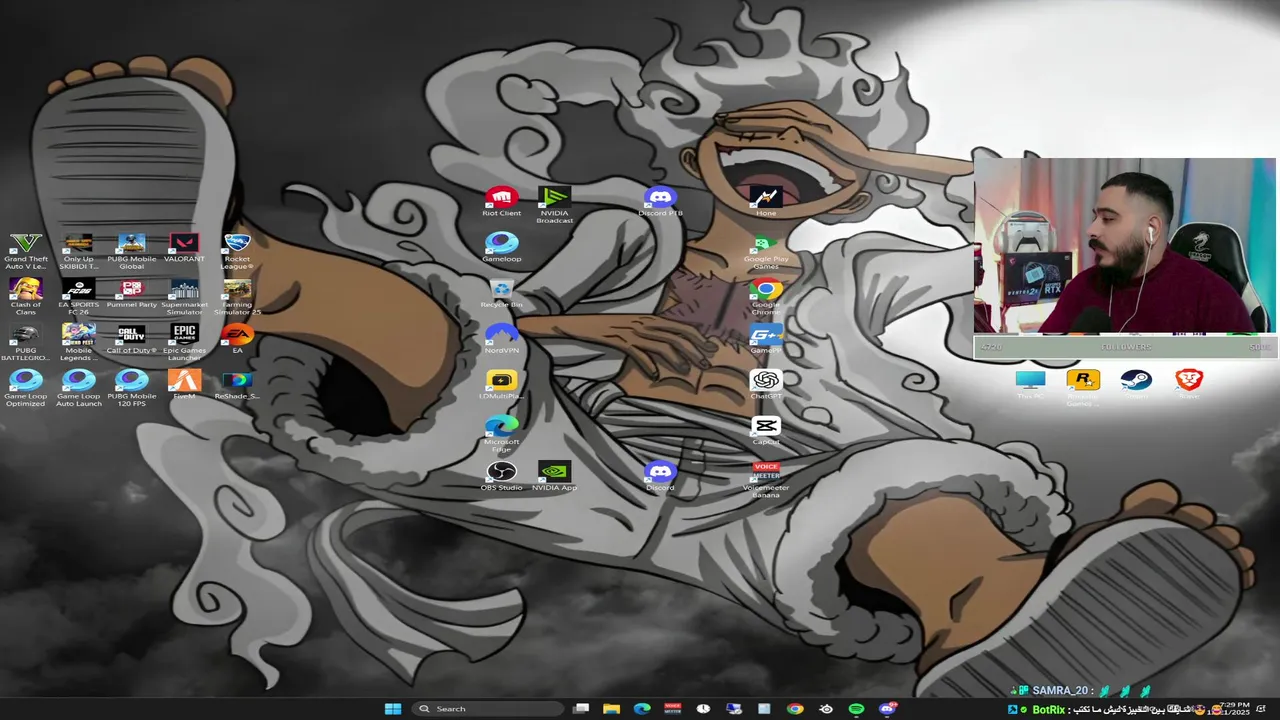Open Google Chrome from the taskbar
The height and width of the screenshot is (720, 1280).
[795, 709]
